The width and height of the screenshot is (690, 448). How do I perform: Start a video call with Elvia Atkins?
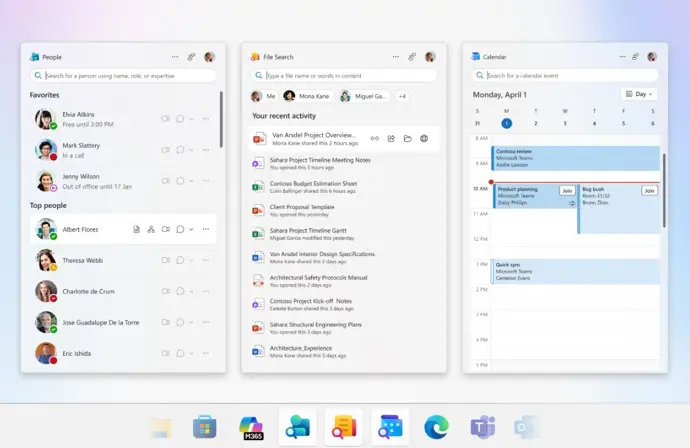[x=165, y=119]
